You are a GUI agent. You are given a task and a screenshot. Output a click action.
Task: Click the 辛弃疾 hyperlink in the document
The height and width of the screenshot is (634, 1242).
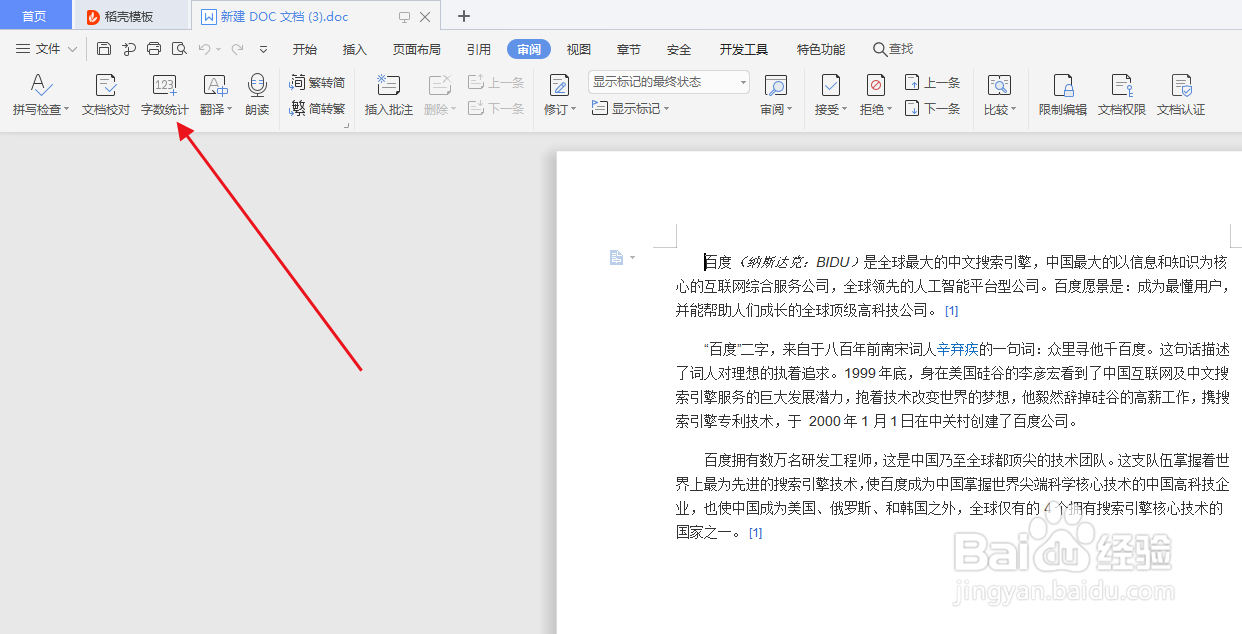[956, 350]
